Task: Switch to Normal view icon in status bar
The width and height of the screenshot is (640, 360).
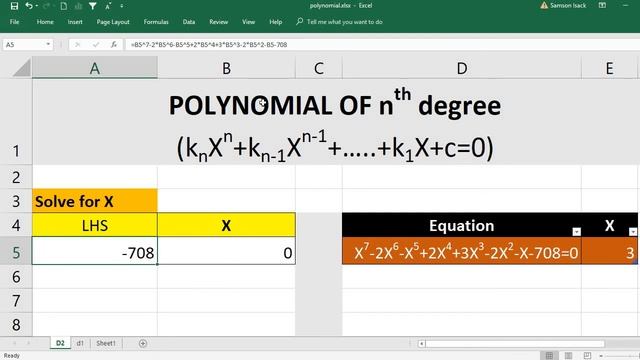Action: click(x=549, y=356)
